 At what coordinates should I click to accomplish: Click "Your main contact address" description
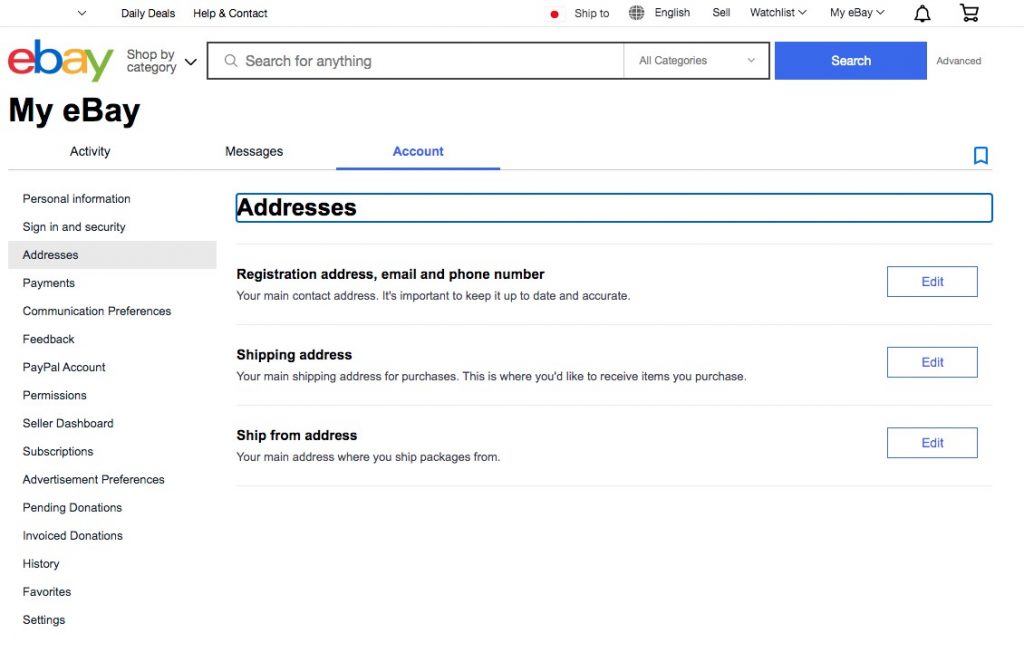(433, 296)
